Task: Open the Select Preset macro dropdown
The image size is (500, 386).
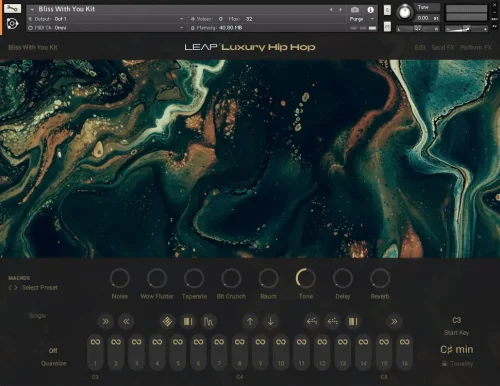Action: 40,288
